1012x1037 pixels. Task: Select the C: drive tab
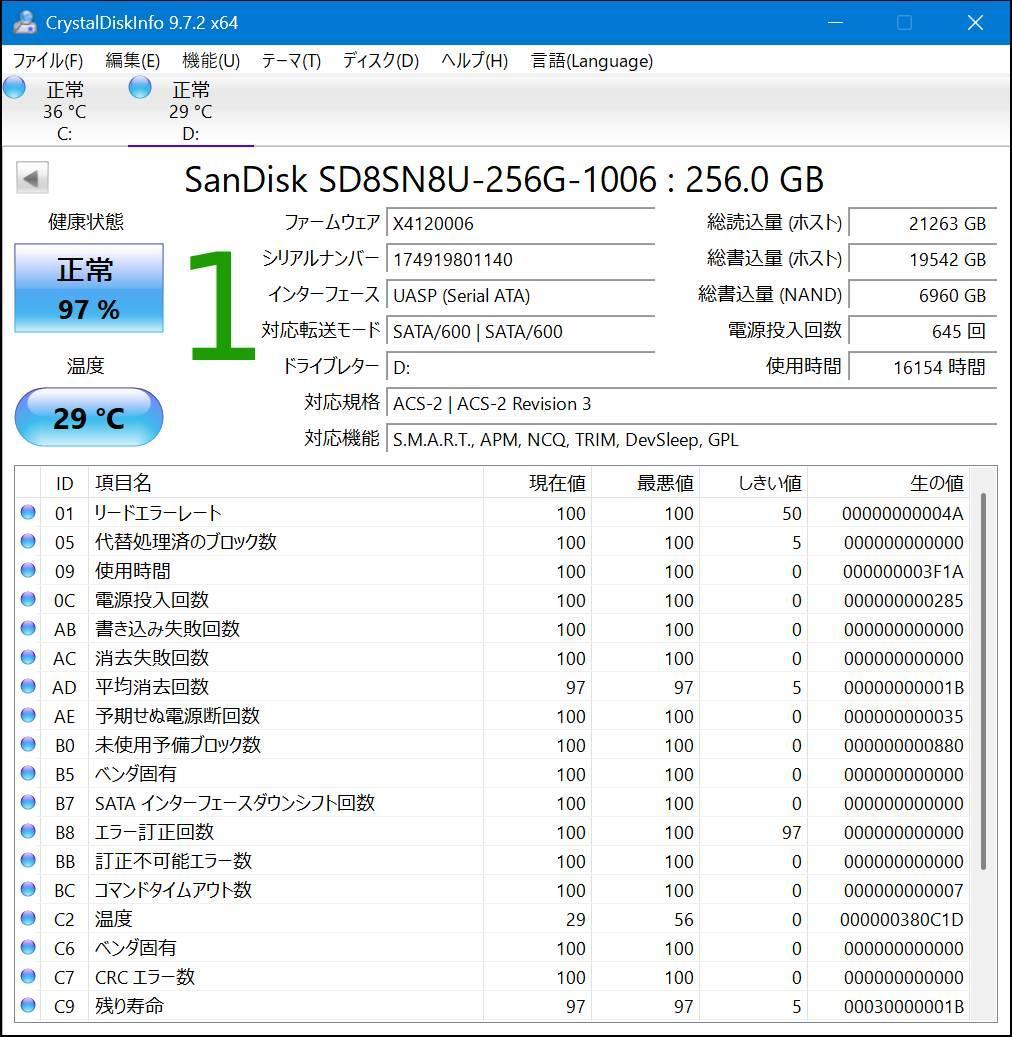(64, 110)
